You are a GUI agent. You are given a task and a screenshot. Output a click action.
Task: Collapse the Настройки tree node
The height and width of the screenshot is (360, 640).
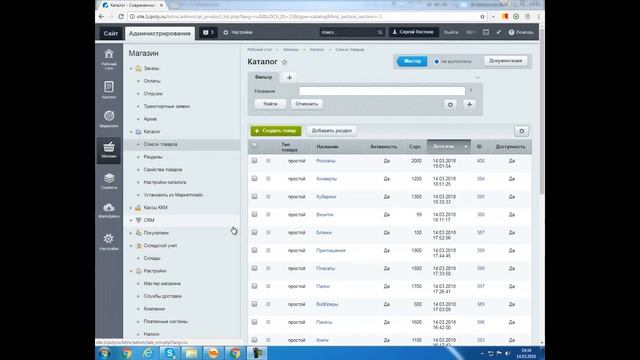[131, 271]
